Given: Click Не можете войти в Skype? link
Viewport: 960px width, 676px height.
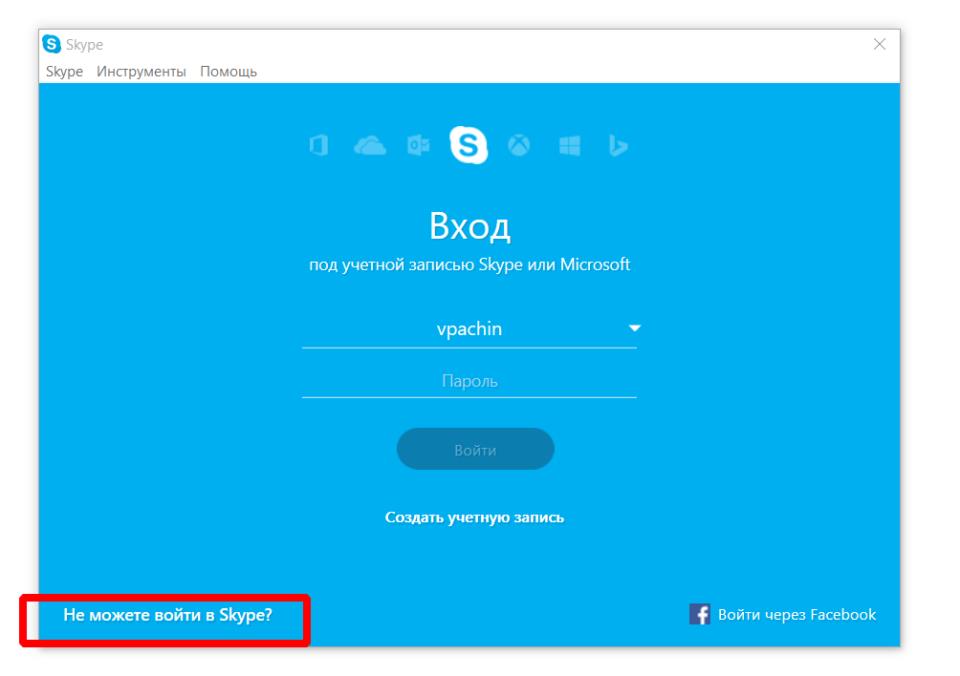Looking at the screenshot, I should [x=168, y=615].
